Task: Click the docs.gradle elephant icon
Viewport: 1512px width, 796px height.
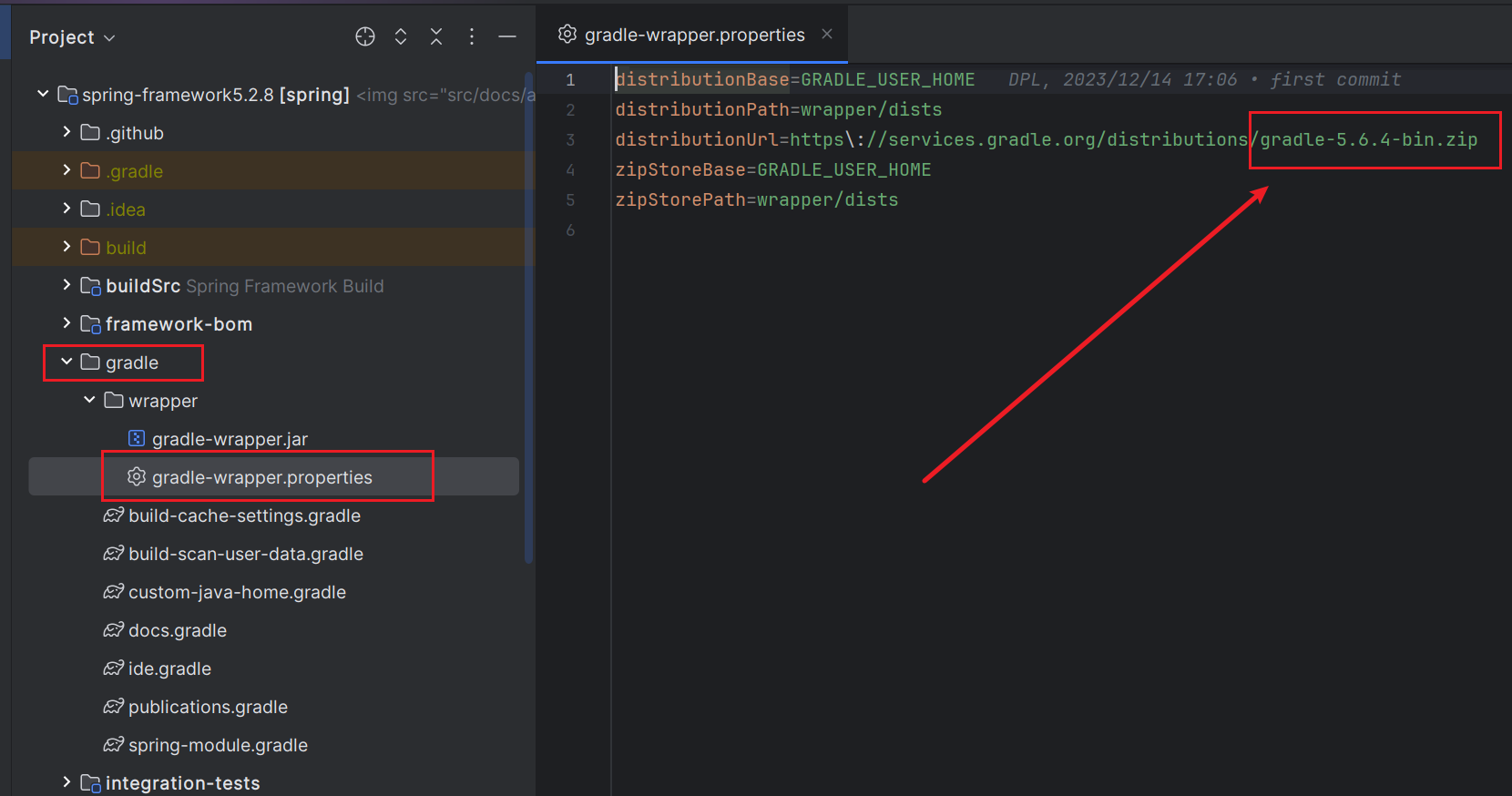Action: (x=114, y=629)
